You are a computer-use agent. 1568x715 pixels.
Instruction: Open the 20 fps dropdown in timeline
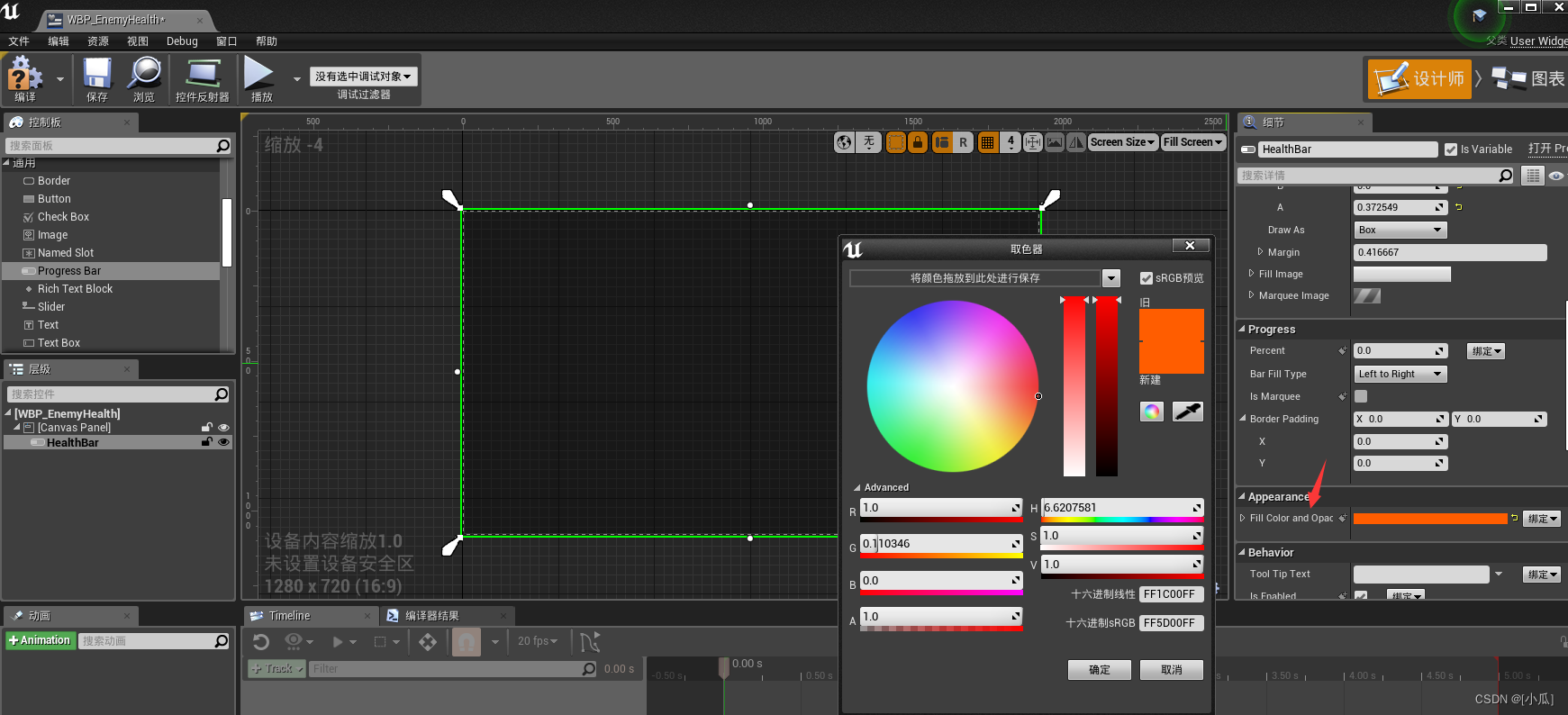(538, 641)
